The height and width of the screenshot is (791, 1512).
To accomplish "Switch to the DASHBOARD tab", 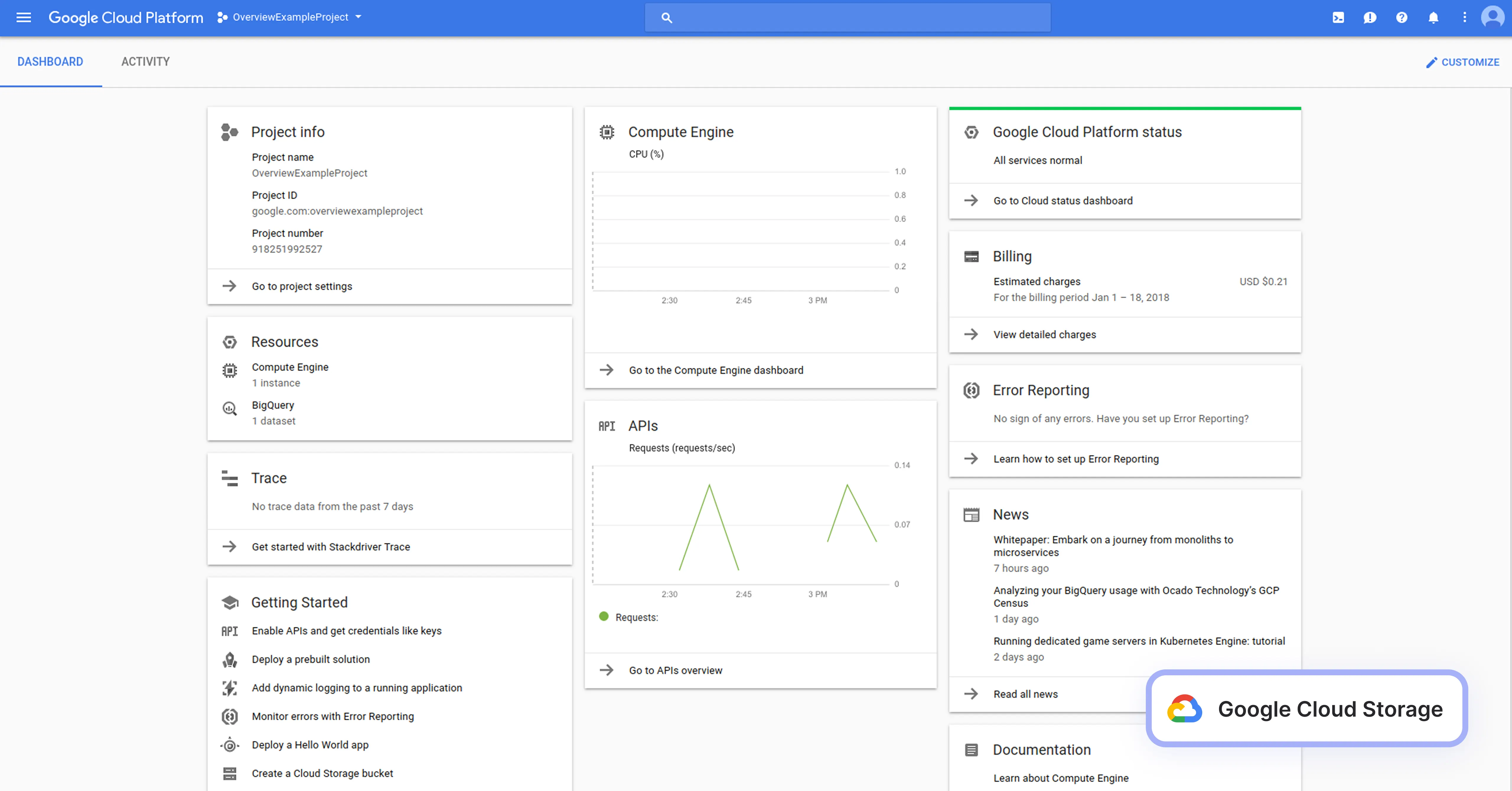I will coord(50,62).
